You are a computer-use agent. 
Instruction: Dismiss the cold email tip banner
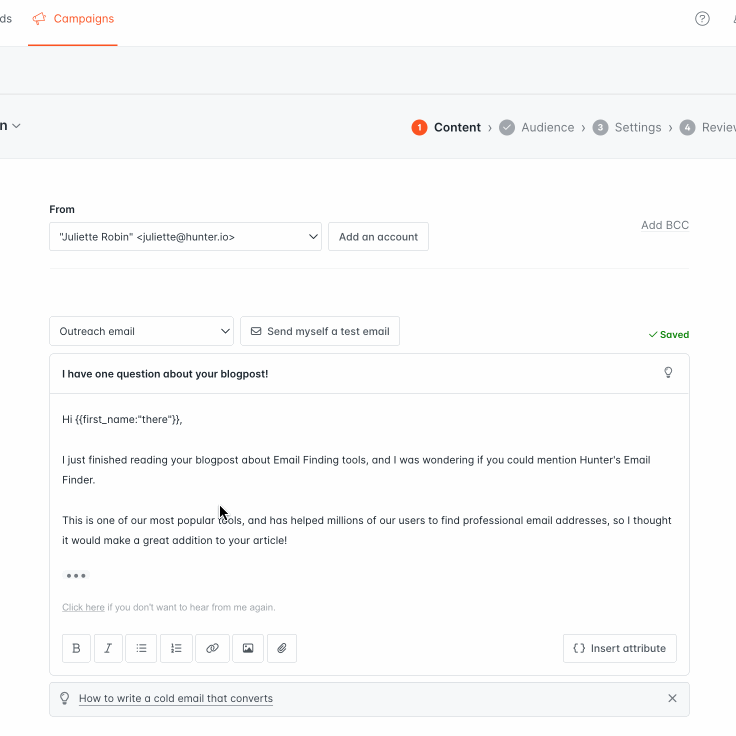(672, 698)
